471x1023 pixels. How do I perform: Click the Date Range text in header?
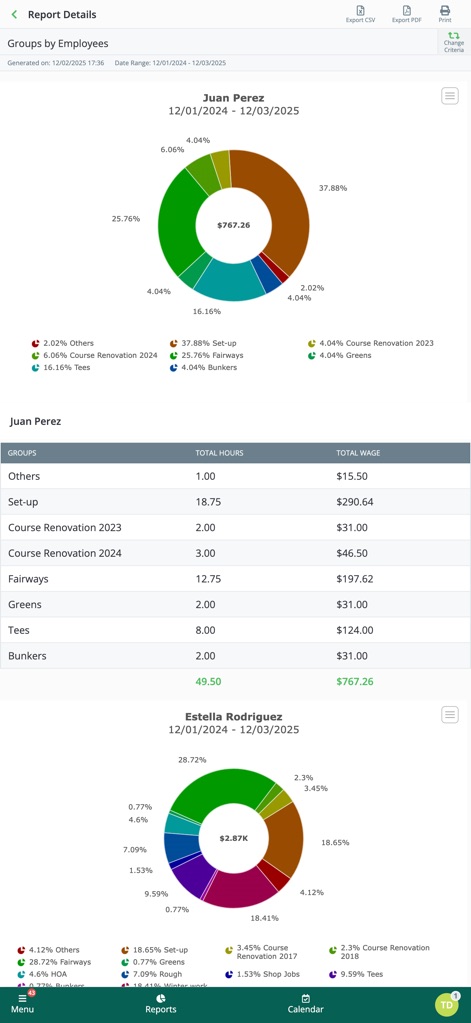click(x=170, y=63)
